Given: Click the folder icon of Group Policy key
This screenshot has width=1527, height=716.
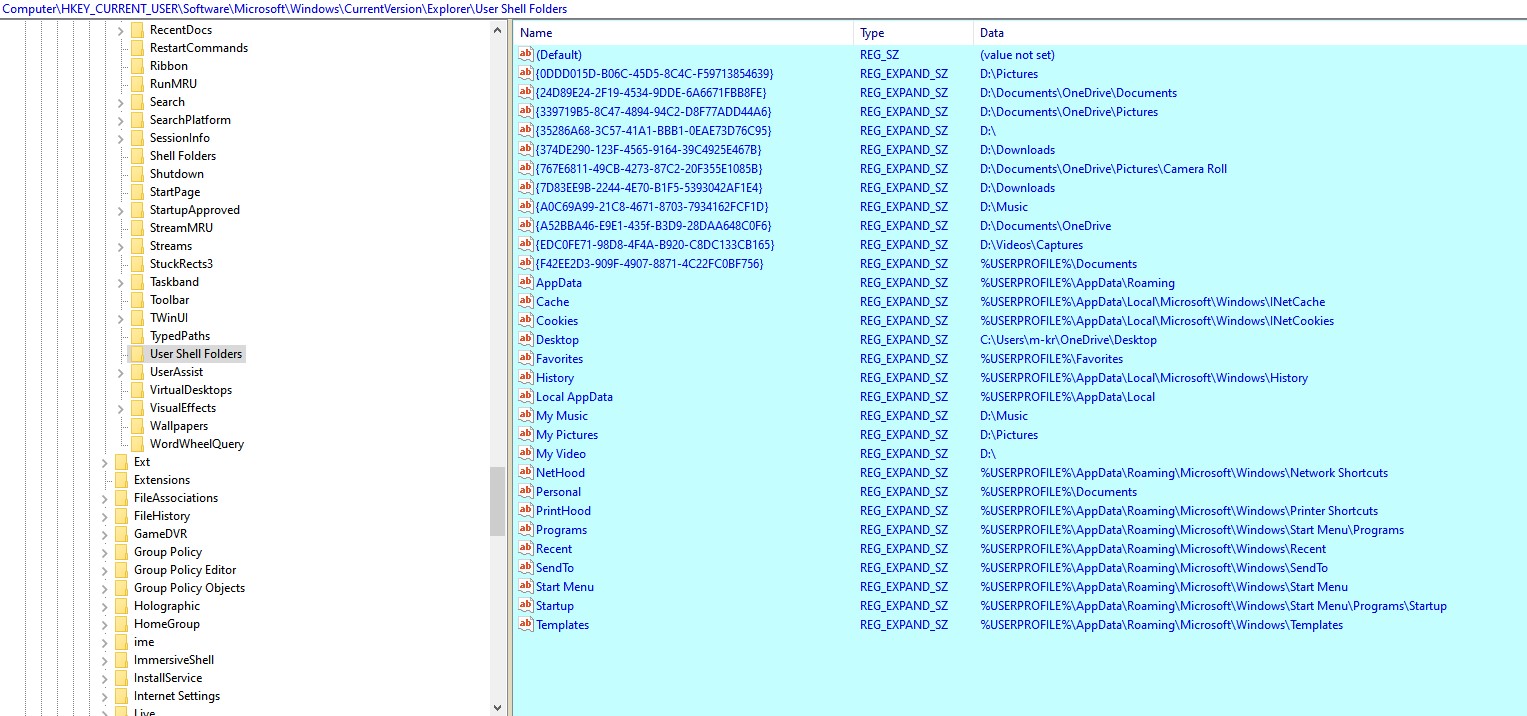Looking at the screenshot, I should [121, 552].
